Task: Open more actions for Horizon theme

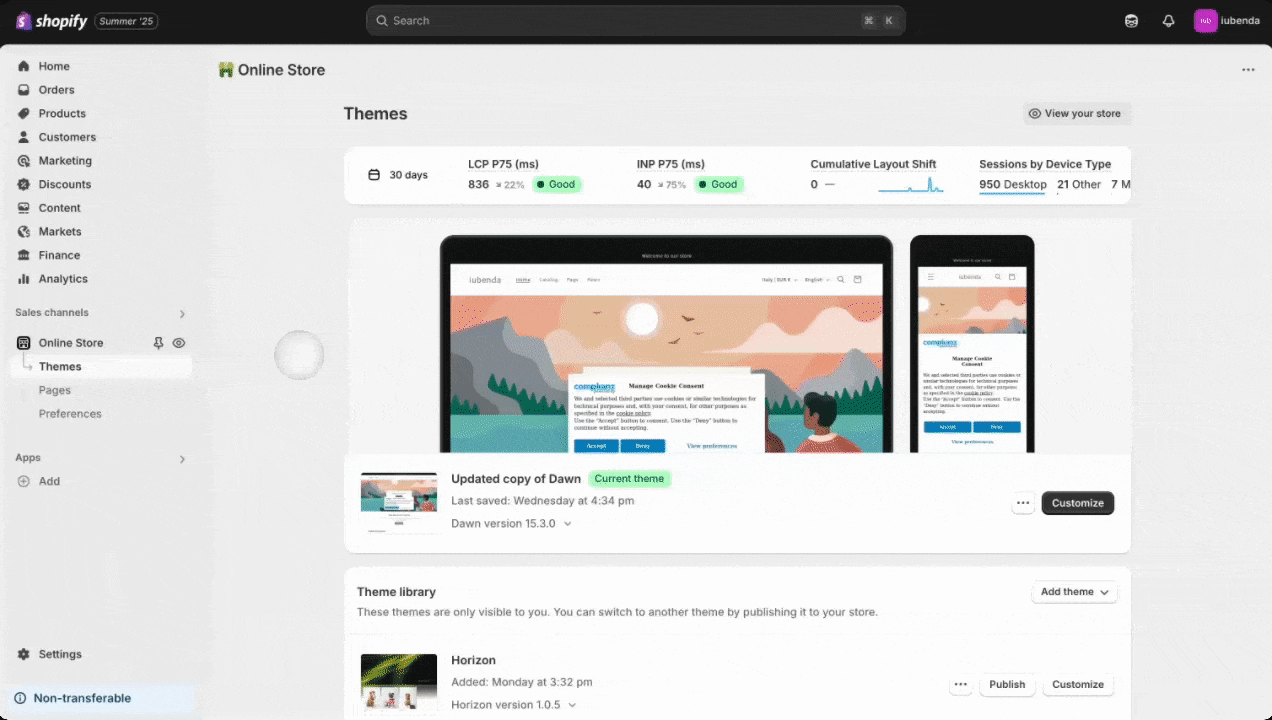Action: point(960,685)
